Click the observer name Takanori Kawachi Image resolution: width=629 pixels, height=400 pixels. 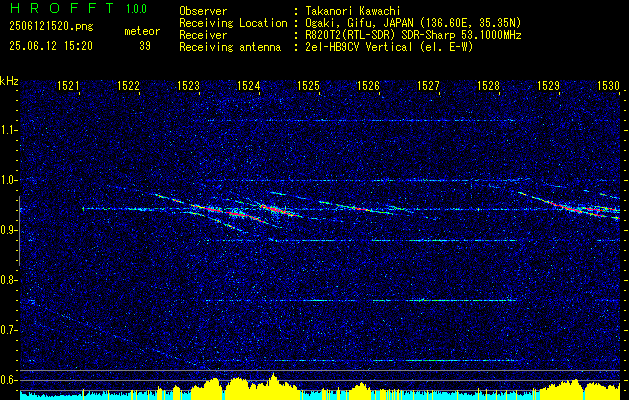click(353, 11)
